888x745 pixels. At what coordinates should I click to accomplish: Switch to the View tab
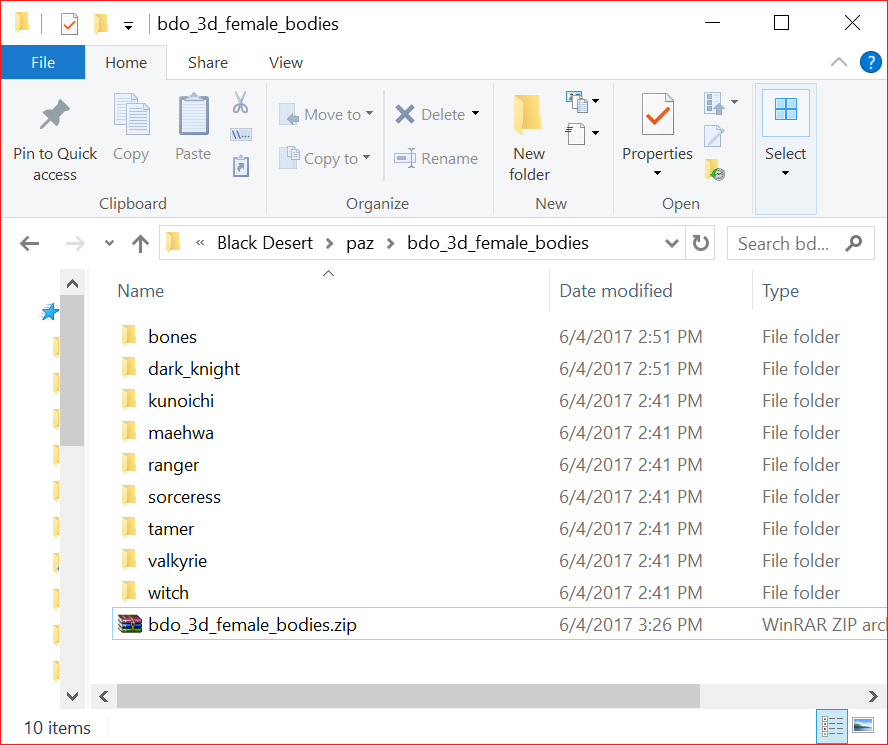click(x=285, y=62)
